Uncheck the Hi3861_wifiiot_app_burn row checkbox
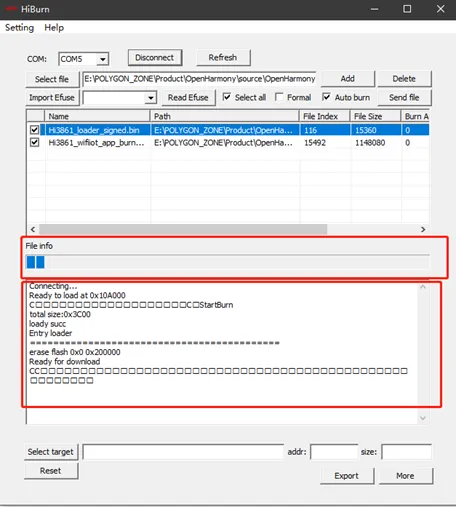 click(x=34, y=142)
